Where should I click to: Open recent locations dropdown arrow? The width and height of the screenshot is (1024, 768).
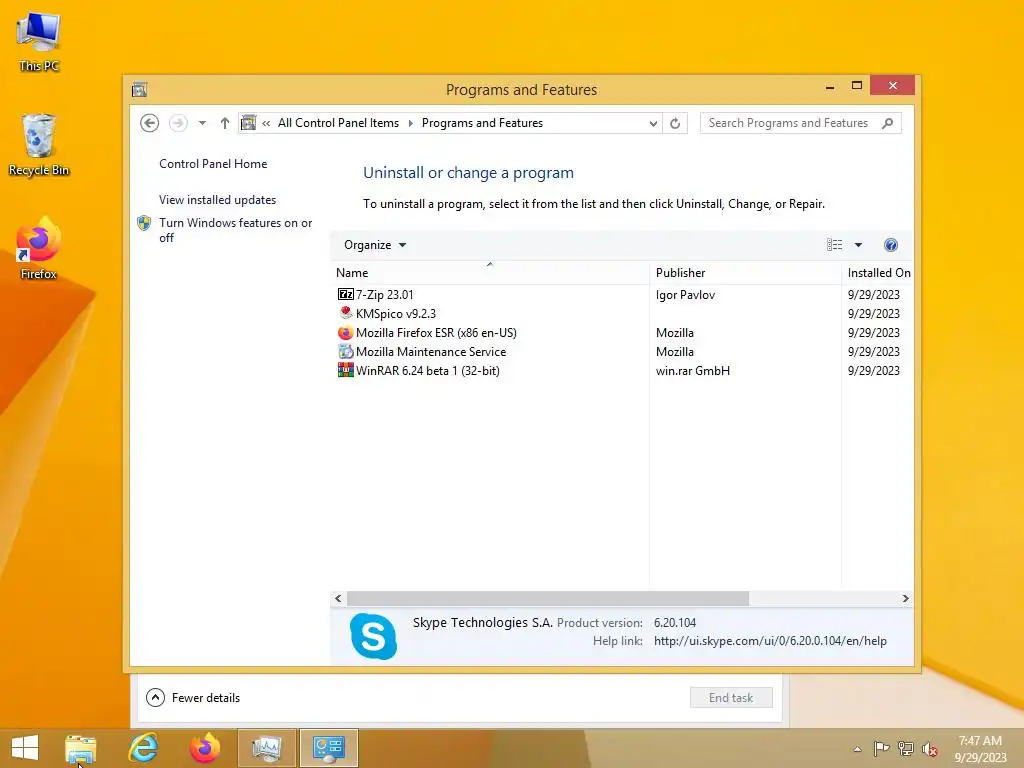point(202,123)
